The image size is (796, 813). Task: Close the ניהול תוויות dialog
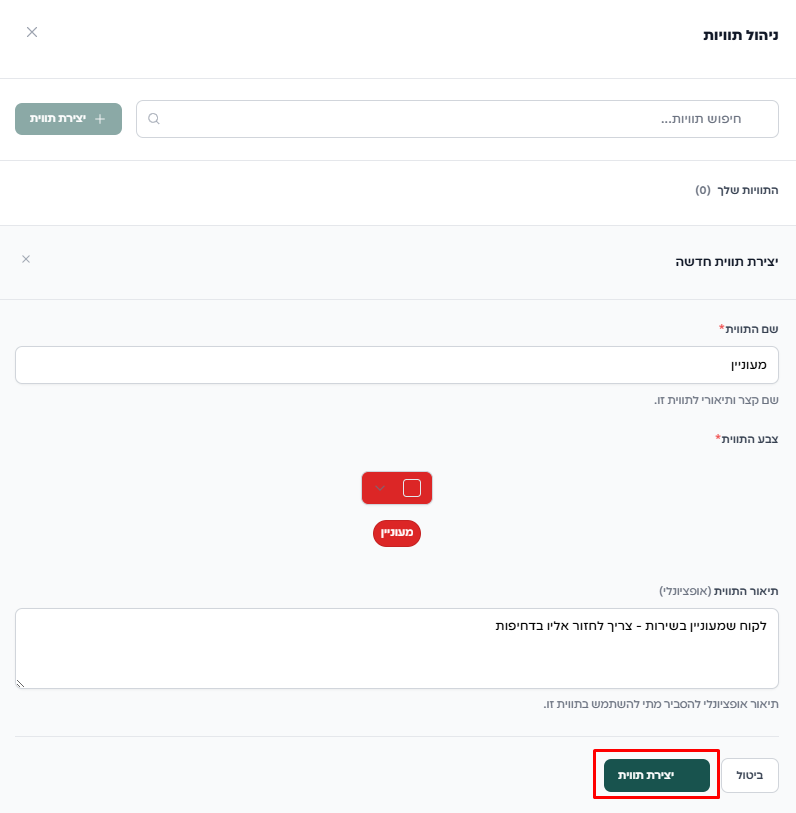(32, 32)
